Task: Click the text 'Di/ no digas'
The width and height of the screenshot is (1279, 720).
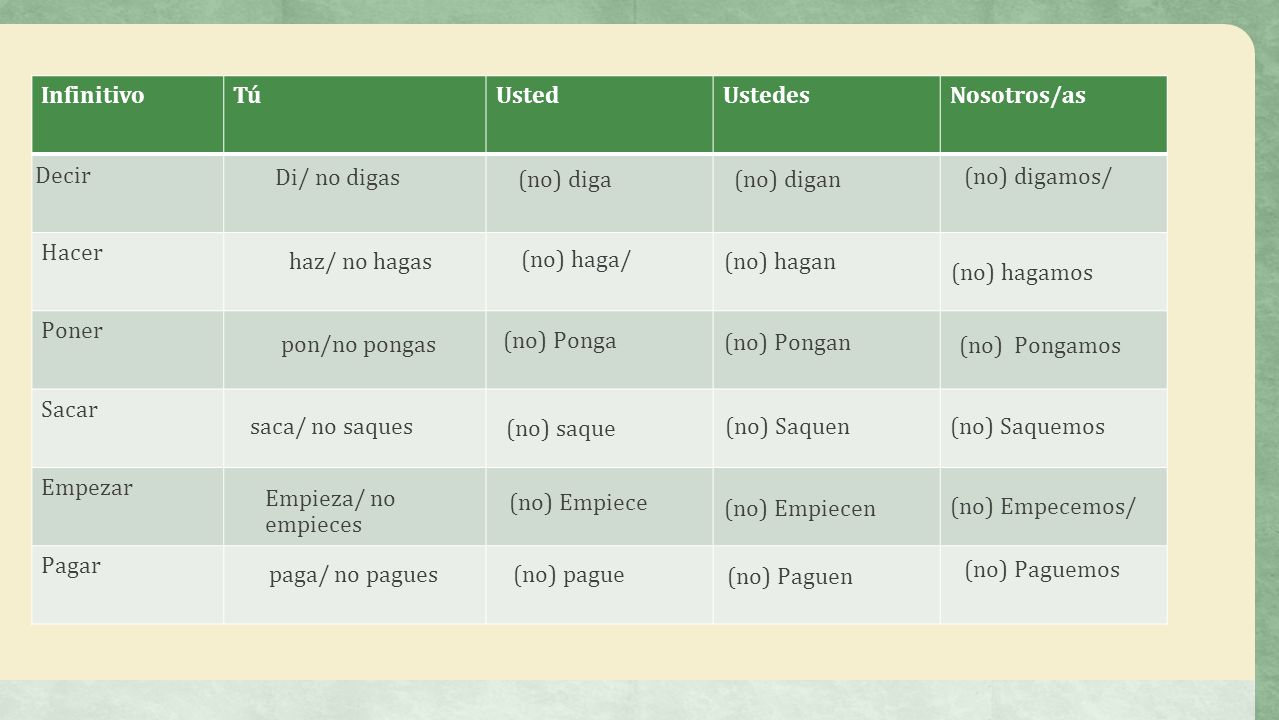Action: click(x=338, y=178)
